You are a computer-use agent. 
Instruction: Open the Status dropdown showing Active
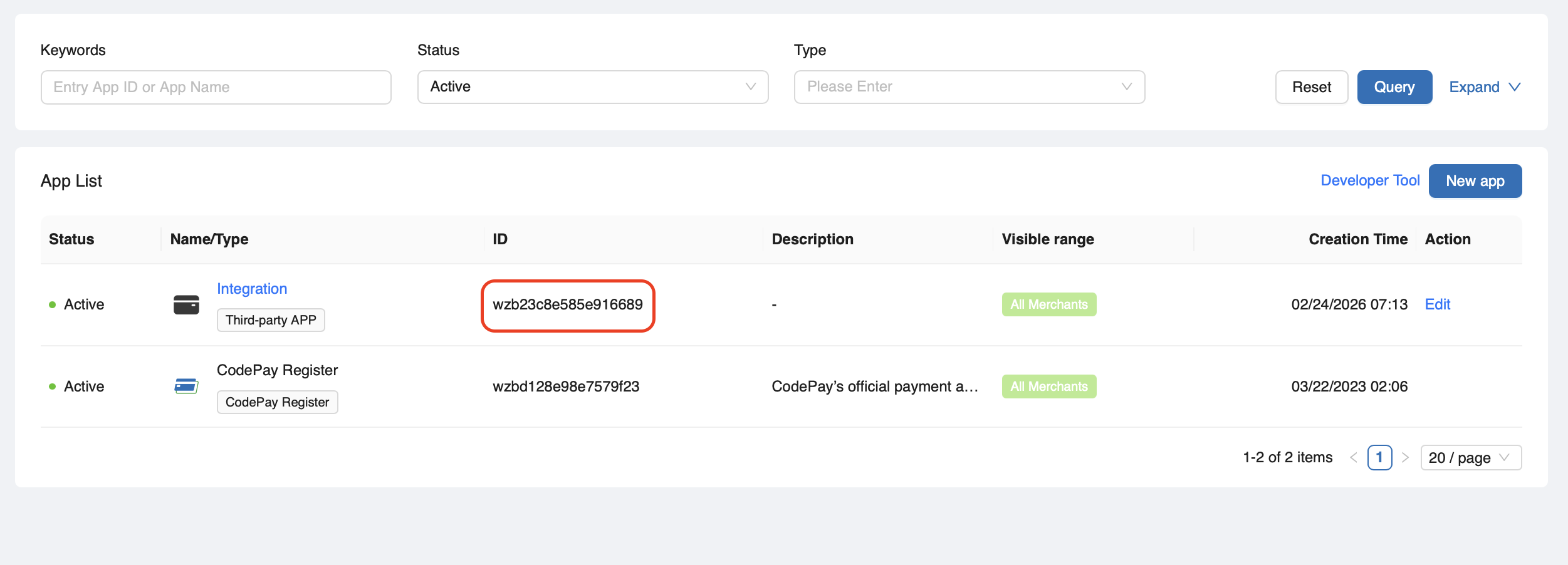(x=592, y=87)
